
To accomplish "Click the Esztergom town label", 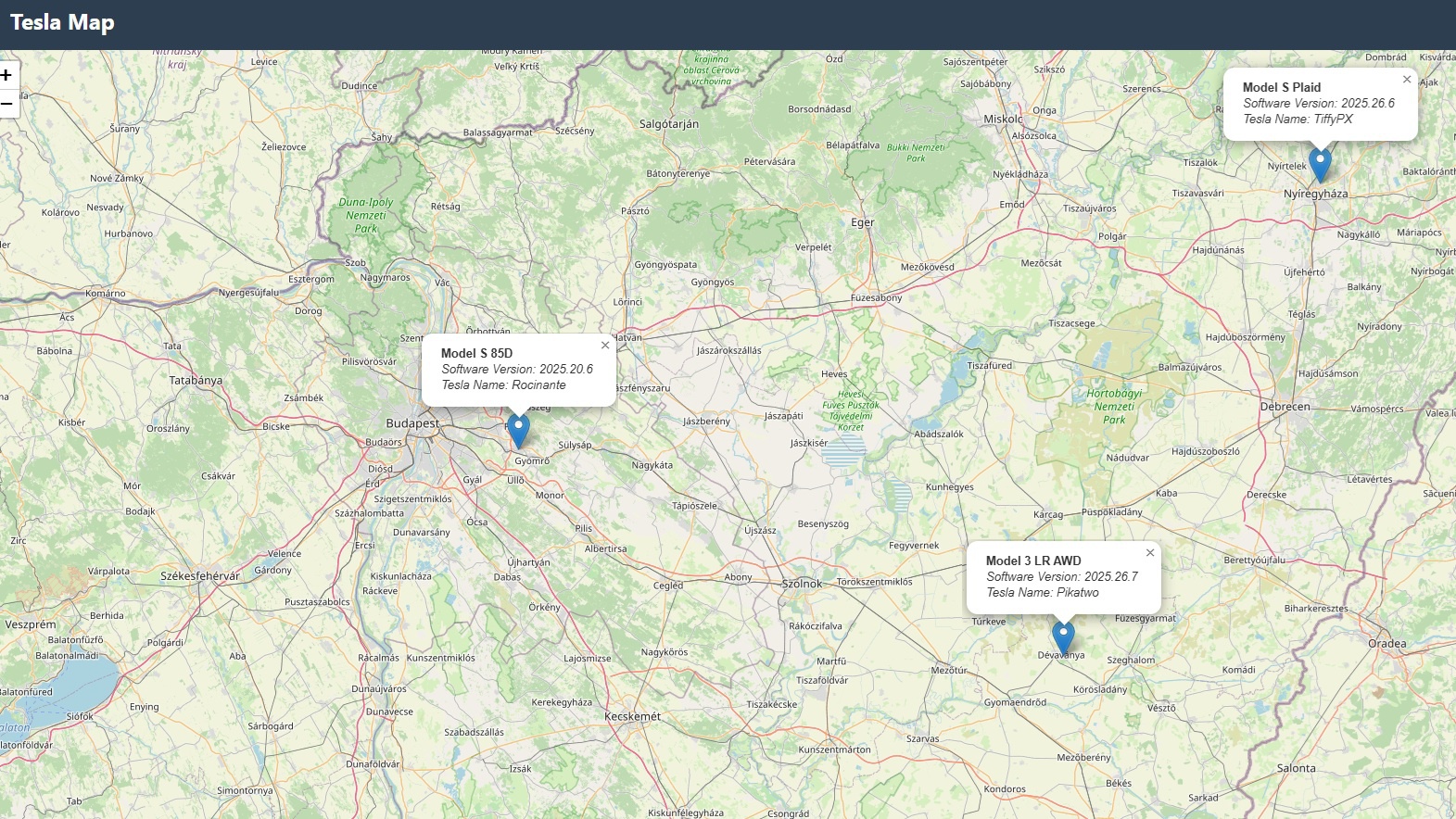I will coord(311,279).
